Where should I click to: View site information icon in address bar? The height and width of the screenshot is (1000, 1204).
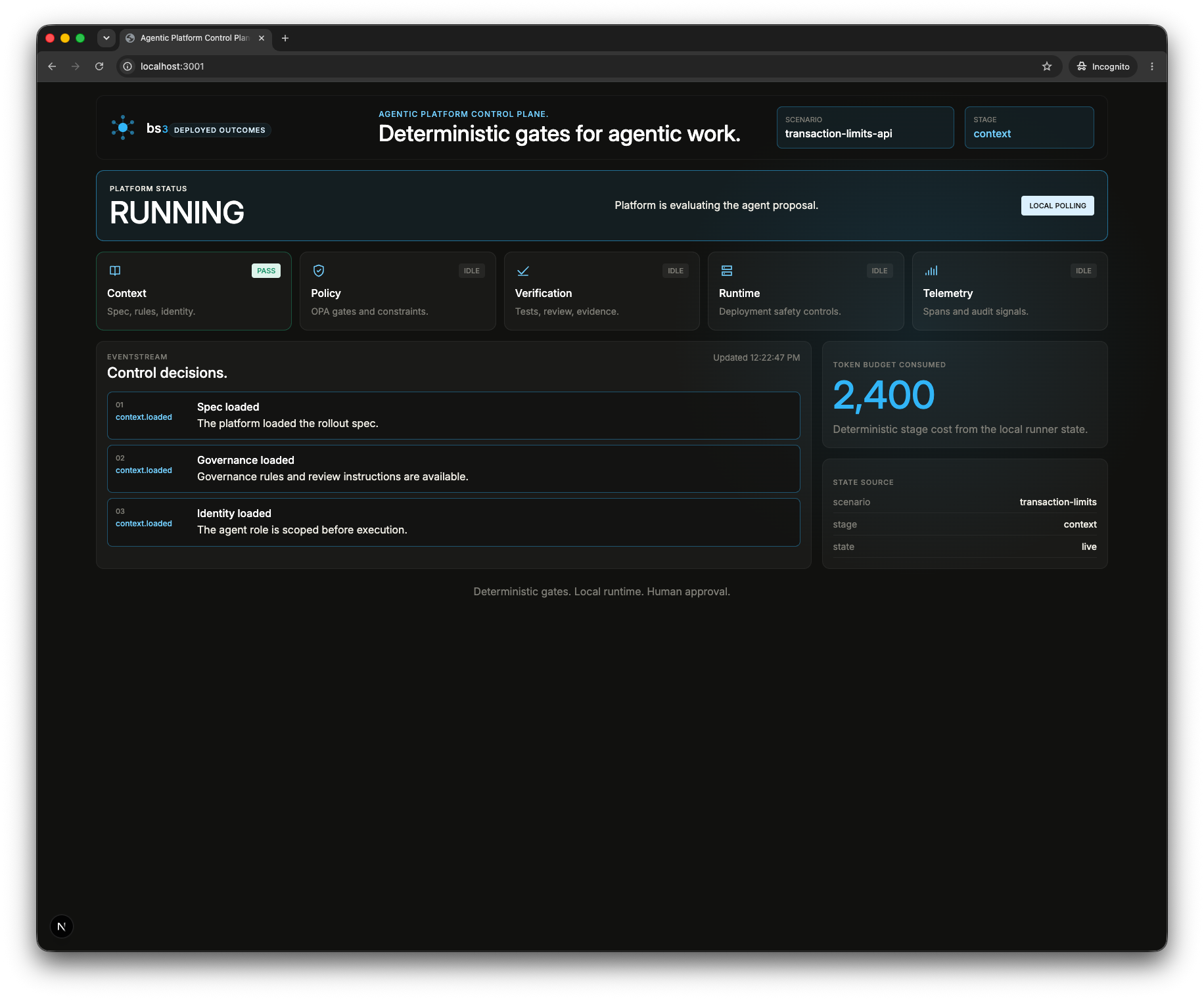[128, 66]
